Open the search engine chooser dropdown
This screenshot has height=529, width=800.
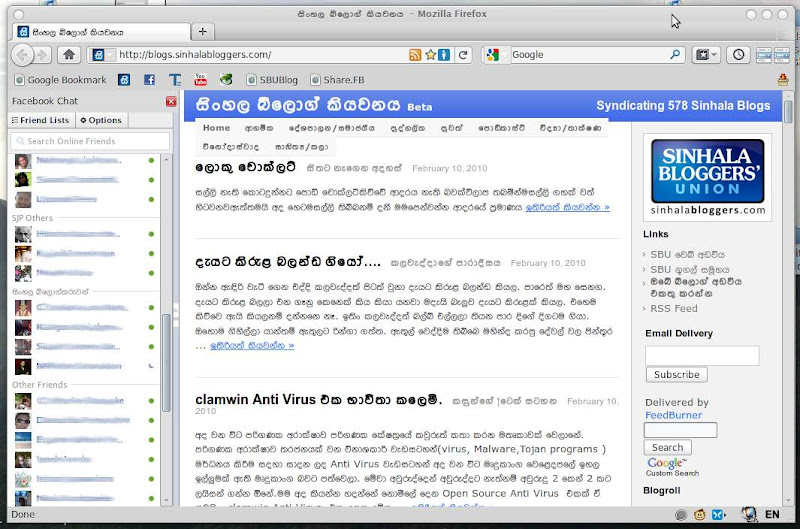[506, 55]
